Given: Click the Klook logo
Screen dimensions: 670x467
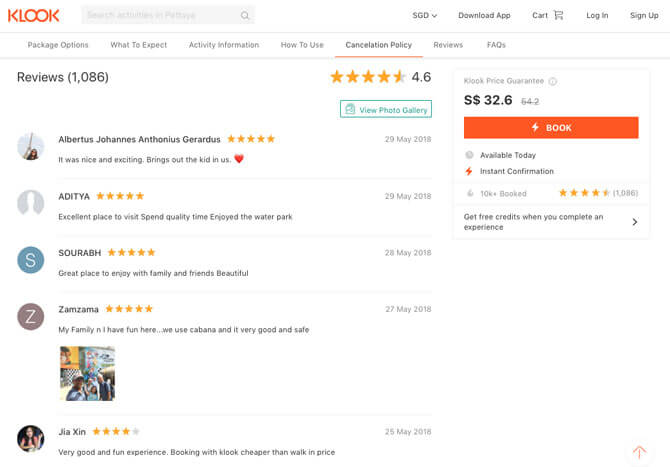Looking at the screenshot, I should (x=34, y=15).
